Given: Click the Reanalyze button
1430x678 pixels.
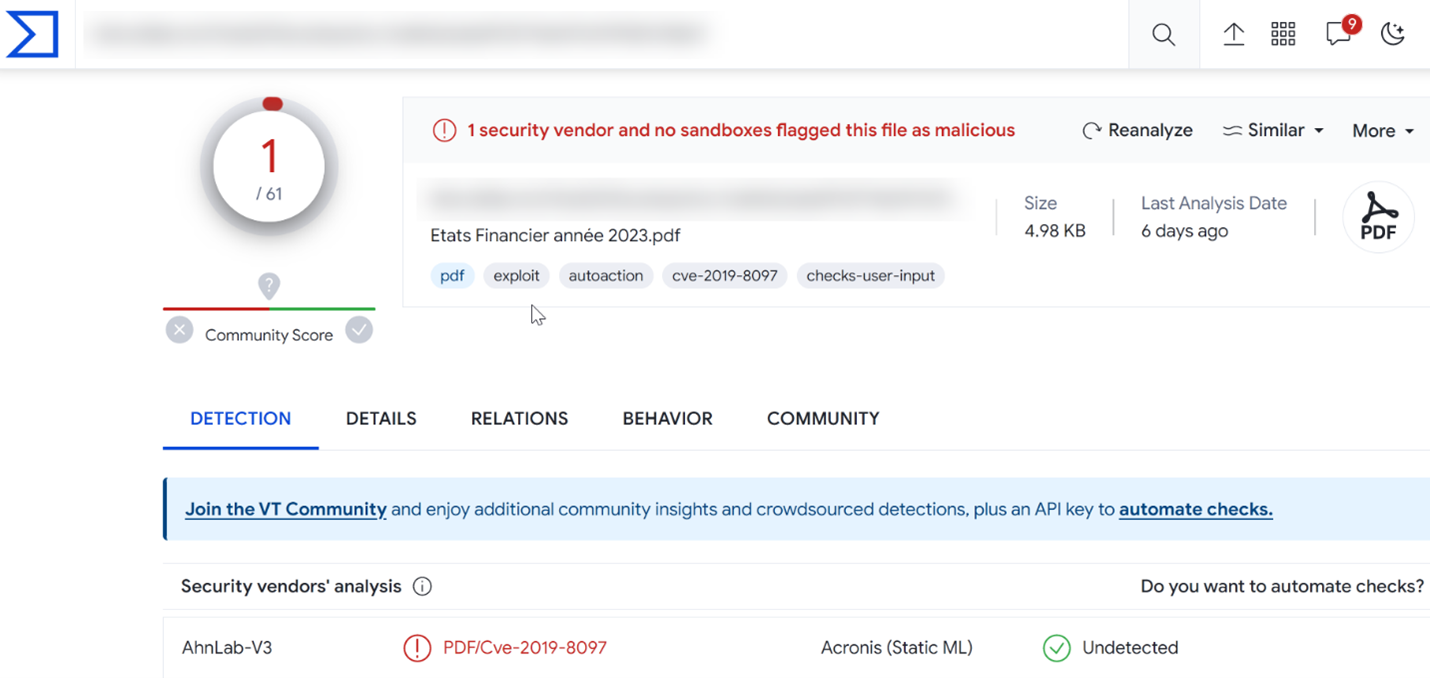Looking at the screenshot, I should pyautogui.click(x=1138, y=131).
